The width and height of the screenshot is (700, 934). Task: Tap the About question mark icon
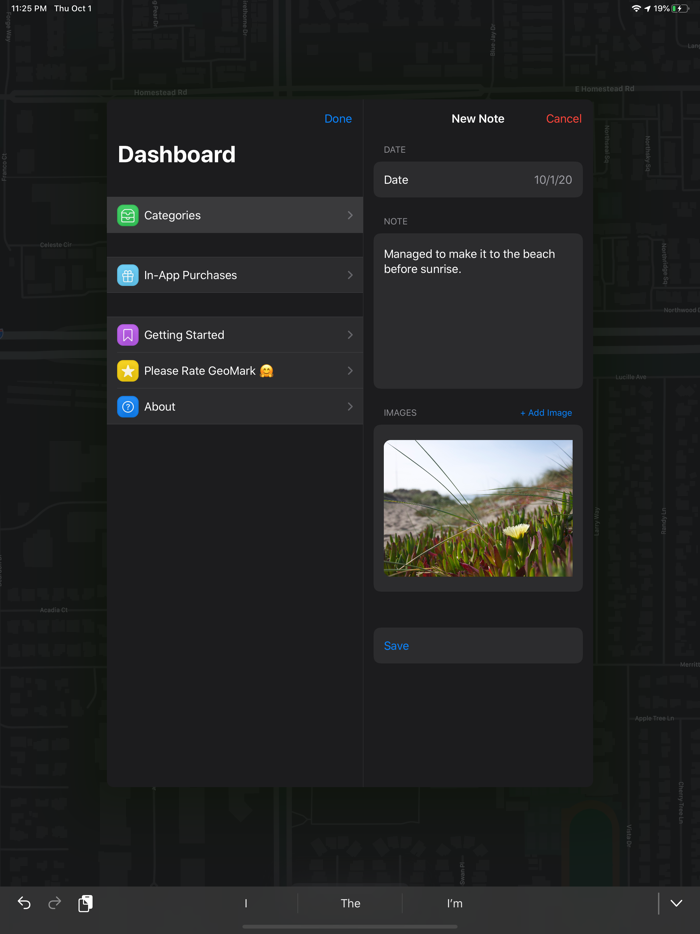coord(127,407)
